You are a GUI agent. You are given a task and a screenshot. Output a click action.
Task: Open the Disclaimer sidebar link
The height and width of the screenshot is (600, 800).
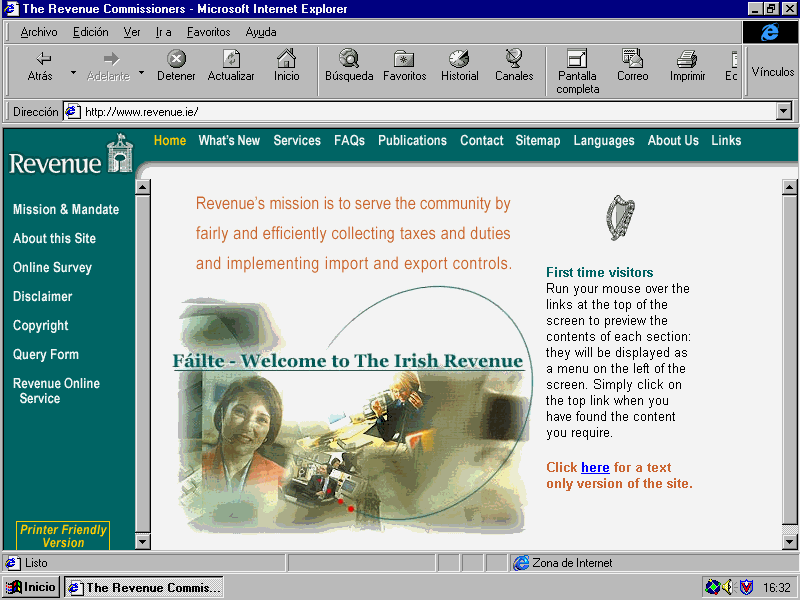click(42, 296)
